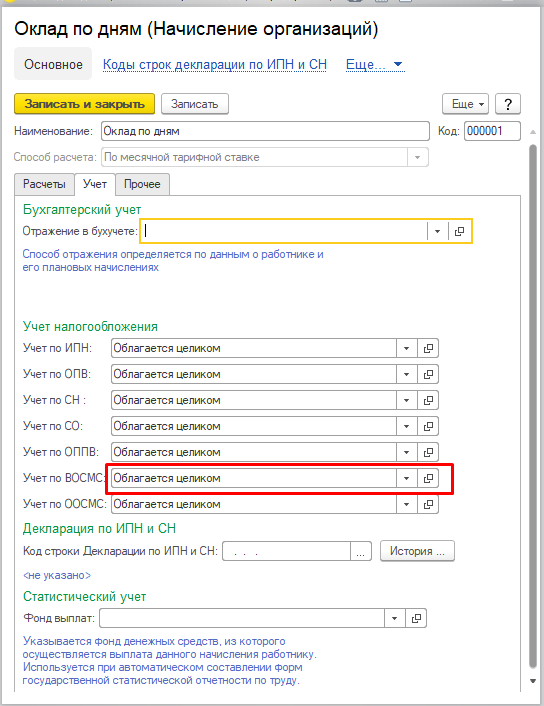Image resolution: width=544 pixels, height=706 pixels.
Task: Switch to the Расчеты tab
Action: 44,184
